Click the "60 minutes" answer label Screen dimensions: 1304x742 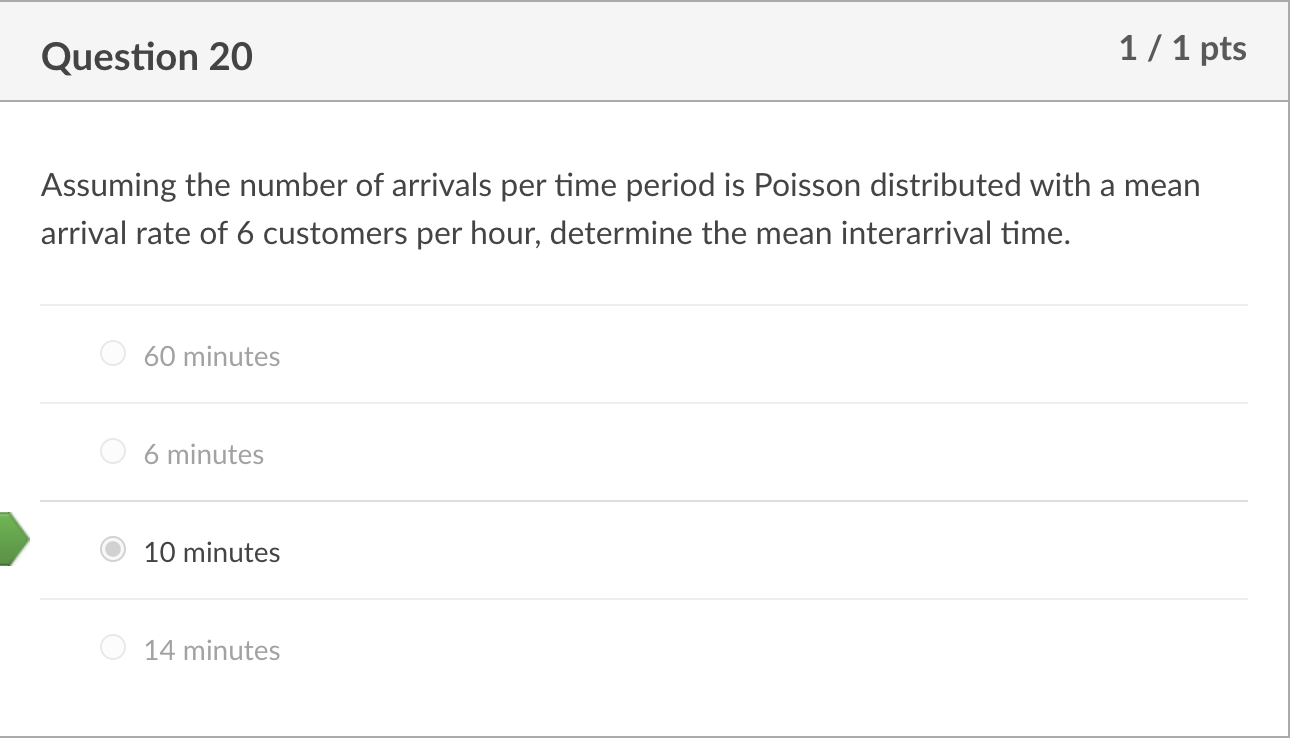pyautogui.click(x=212, y=356)
